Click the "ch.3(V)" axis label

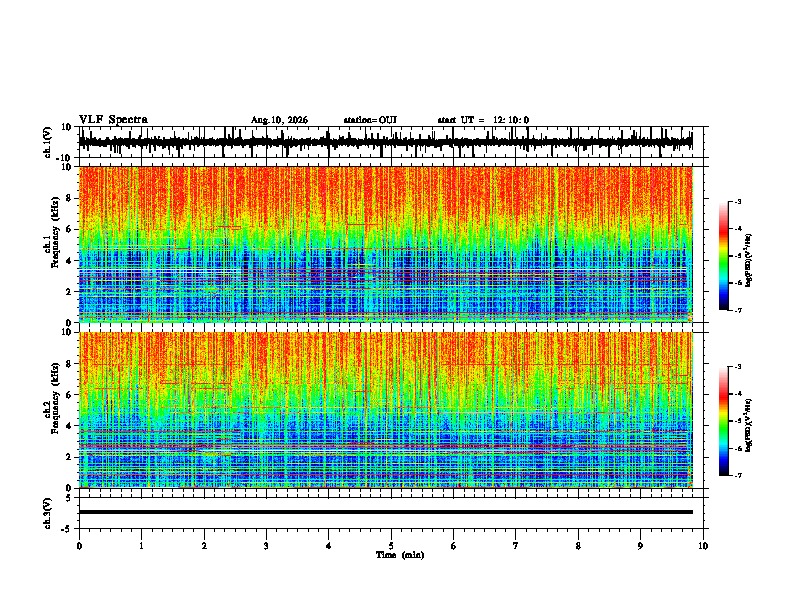point(48,514)
